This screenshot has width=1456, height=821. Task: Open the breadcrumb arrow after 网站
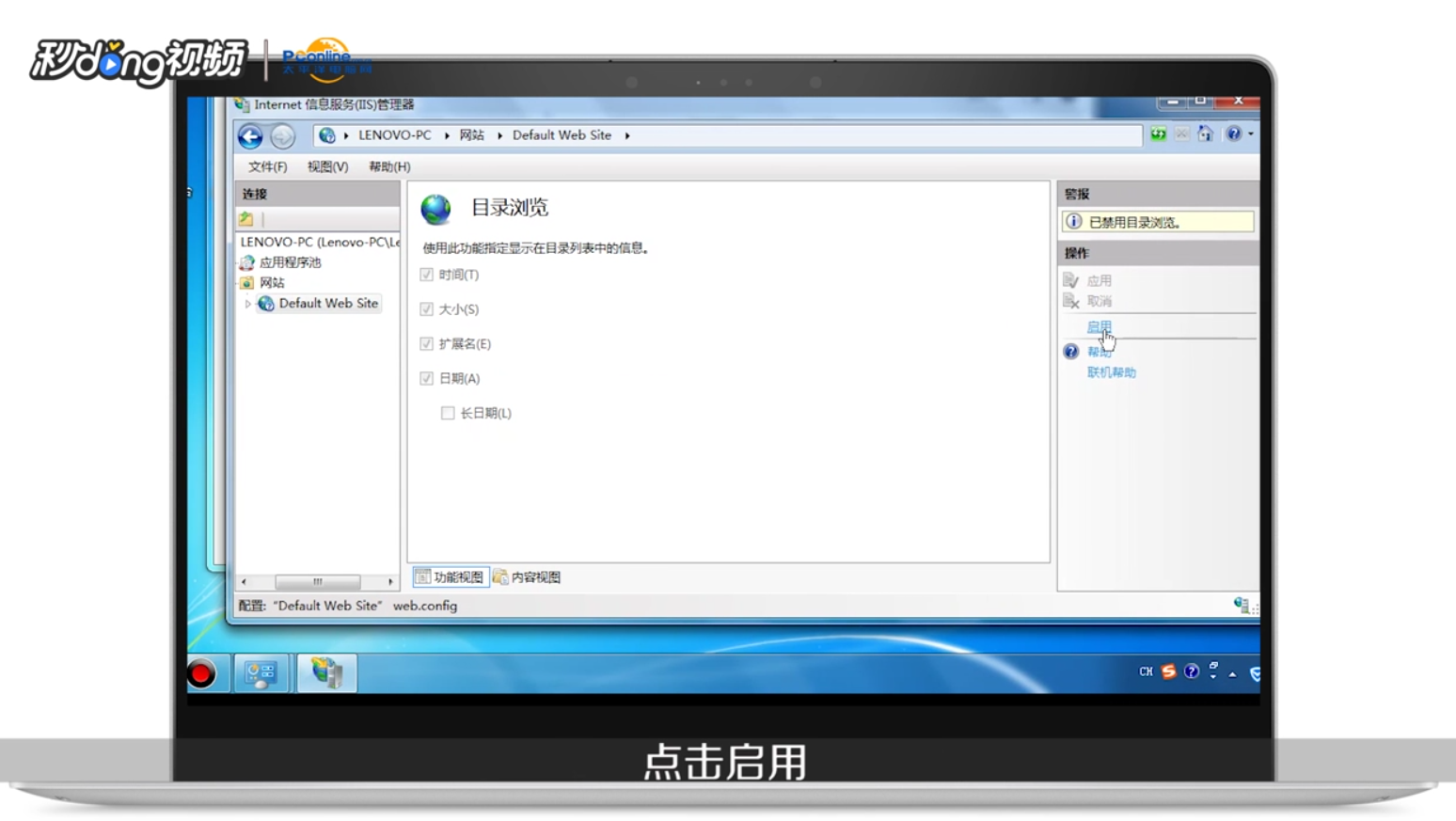point(499,135)
